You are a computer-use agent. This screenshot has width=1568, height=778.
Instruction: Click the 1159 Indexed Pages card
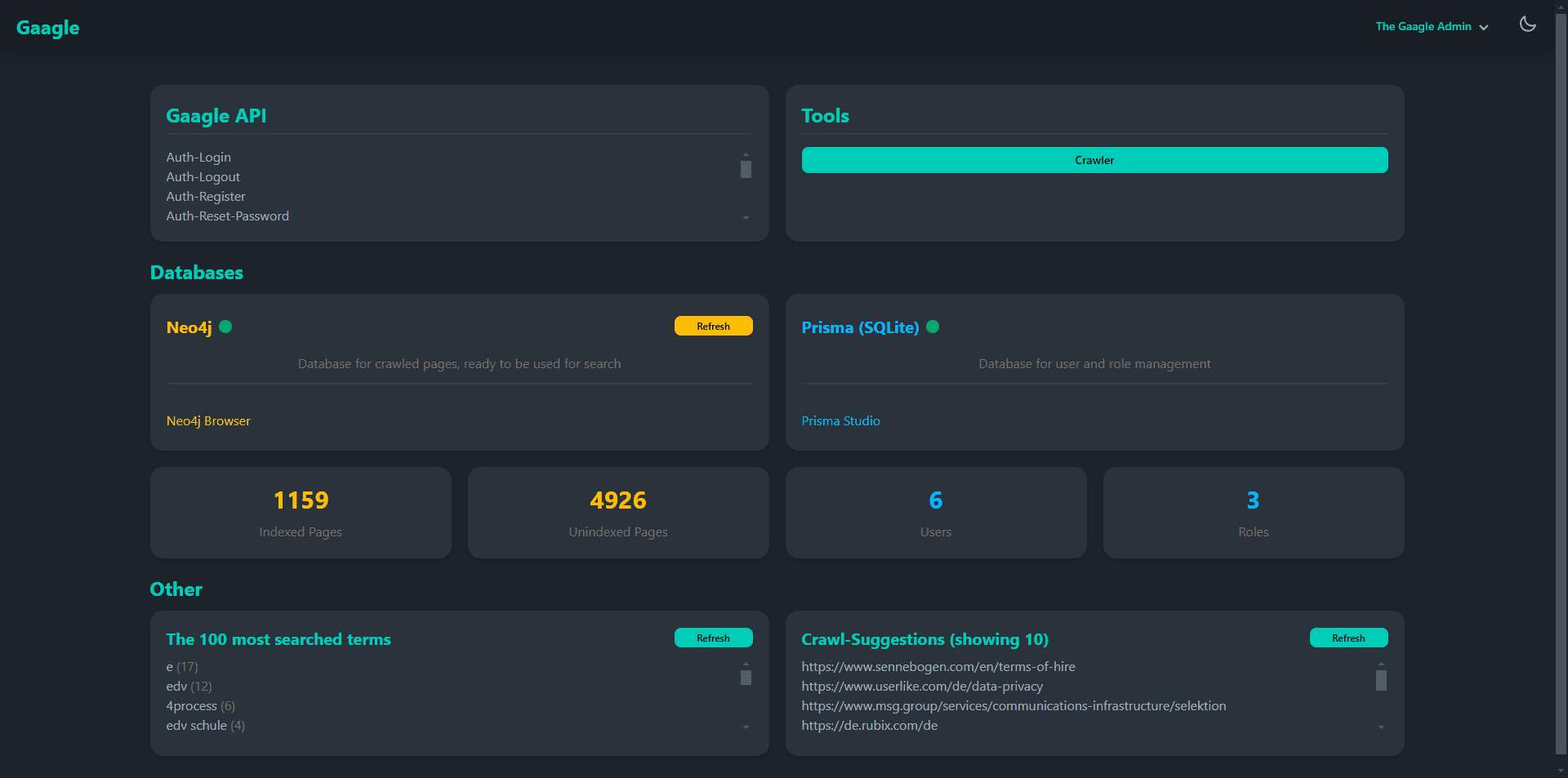(301, 513)
